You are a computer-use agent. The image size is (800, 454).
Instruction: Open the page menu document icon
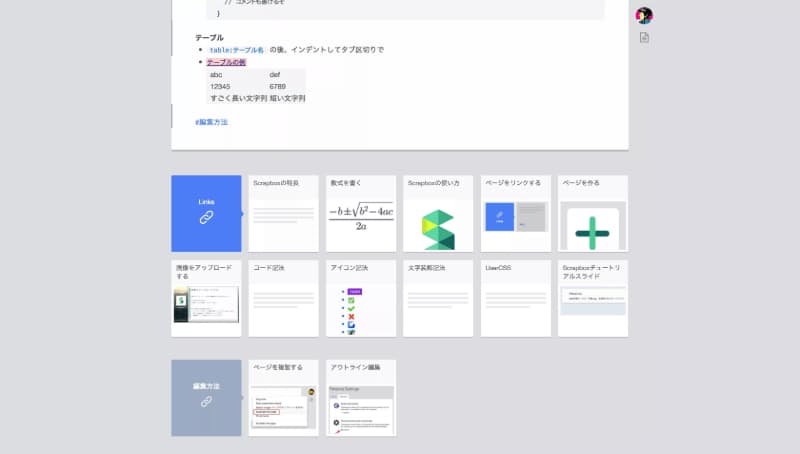[x=644, y=38]
